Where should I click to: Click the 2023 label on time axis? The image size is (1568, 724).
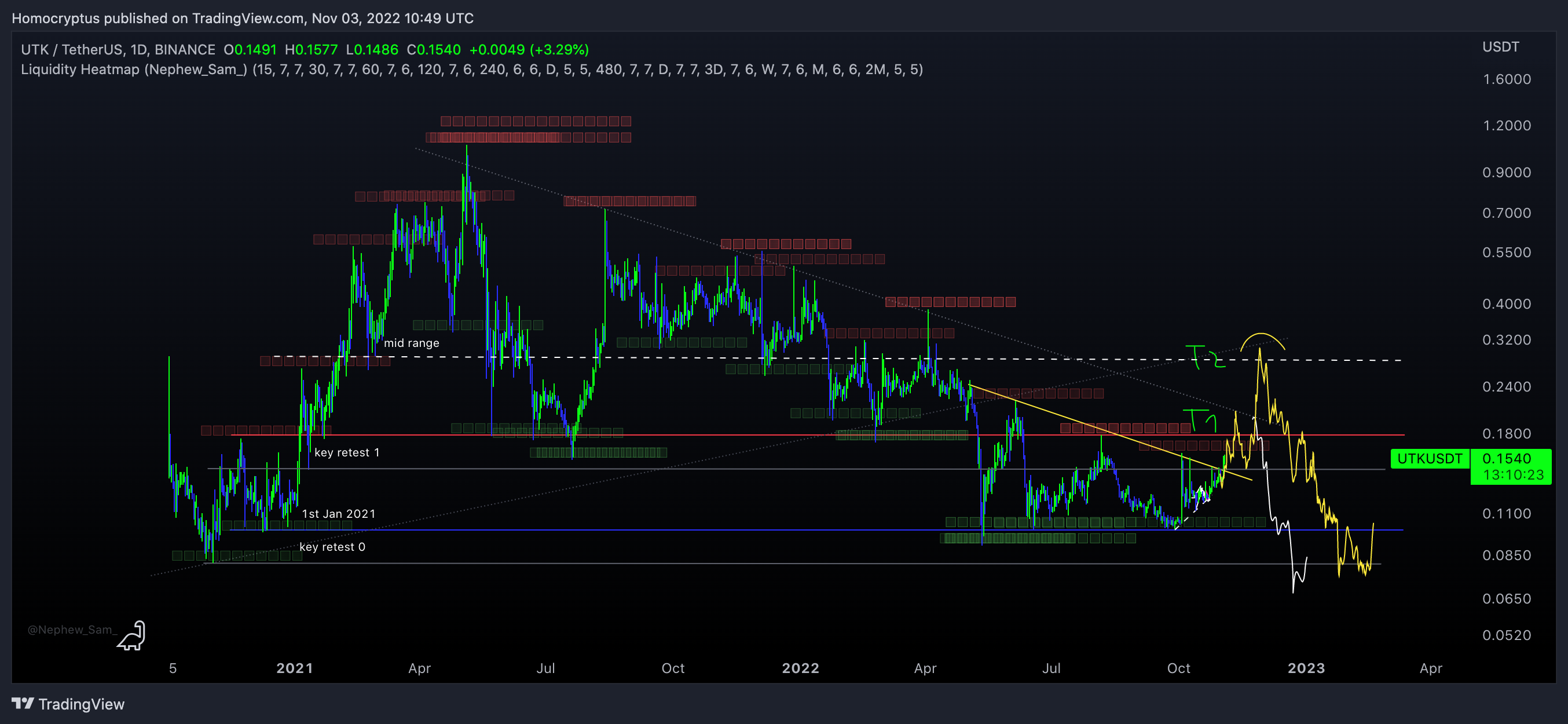click(x=1306, y=668)
